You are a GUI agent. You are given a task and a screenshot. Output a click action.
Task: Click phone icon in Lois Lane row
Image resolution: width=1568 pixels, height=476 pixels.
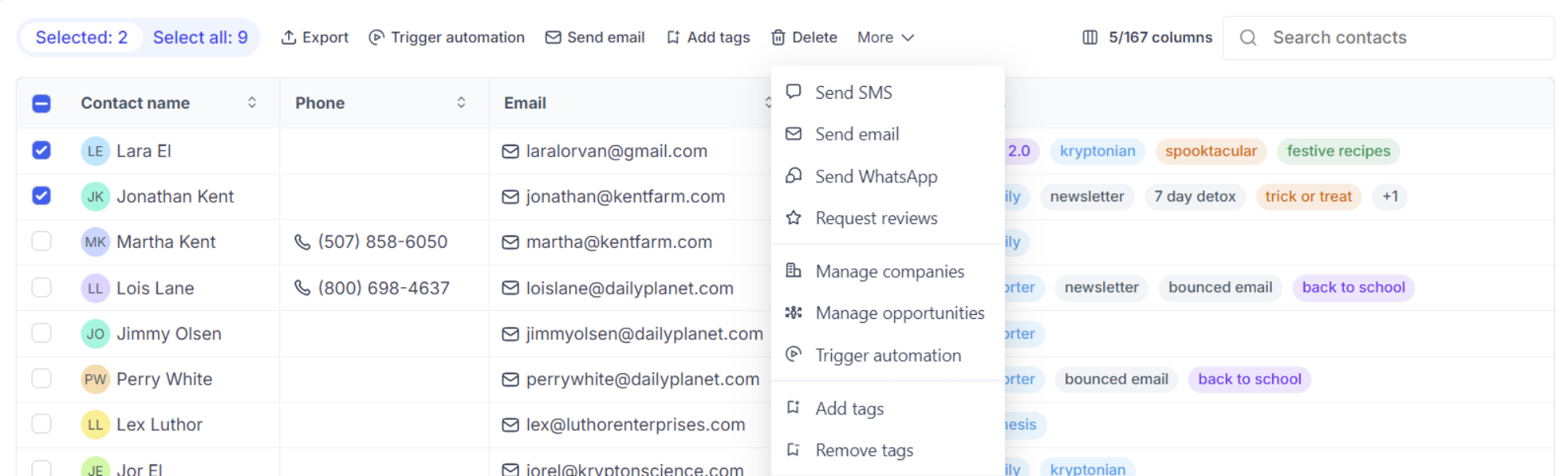(302, 288)
